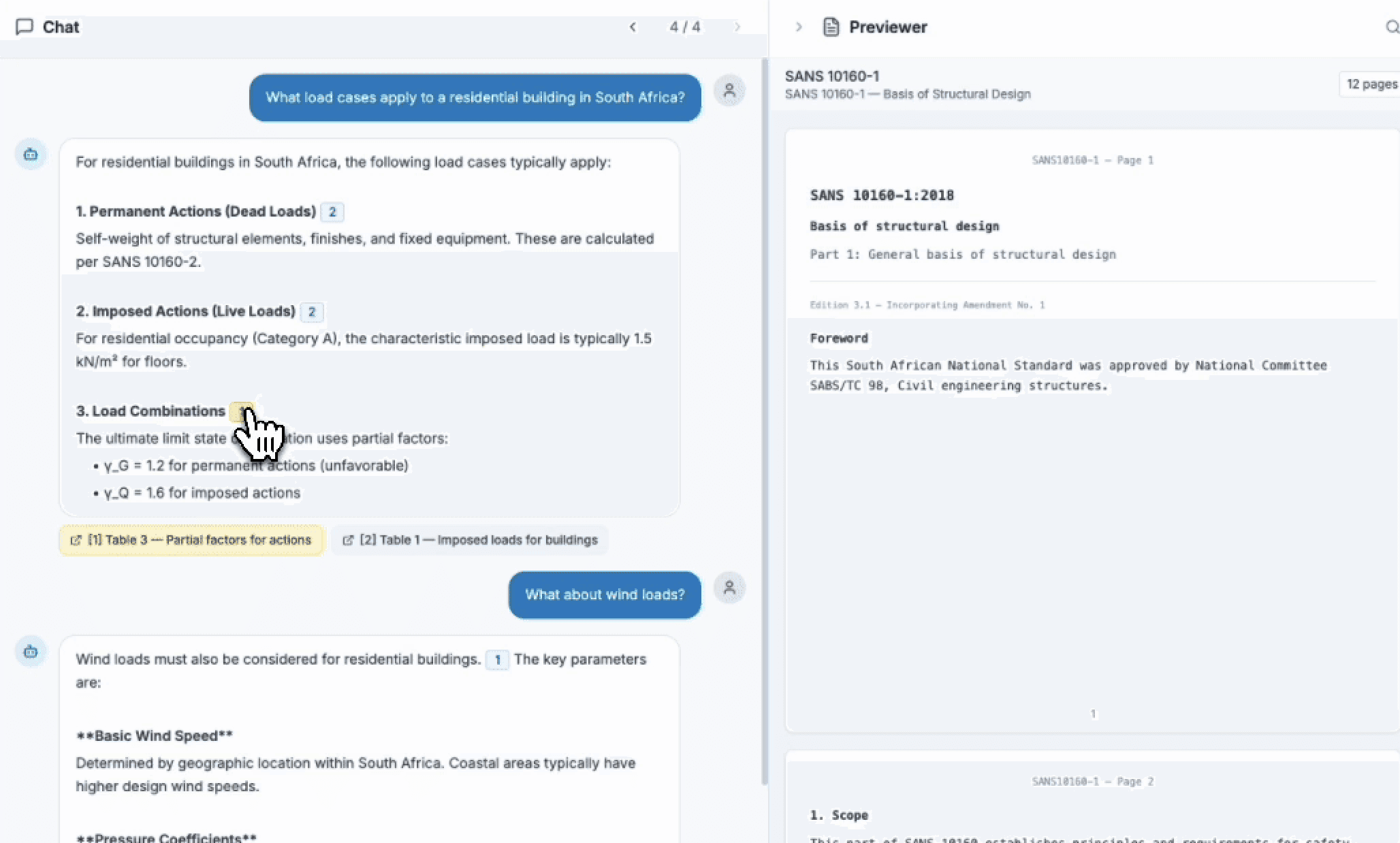Click the bot avatar beside first answer
Viewport: 1400px width, 843px height.
click(31, 155)
